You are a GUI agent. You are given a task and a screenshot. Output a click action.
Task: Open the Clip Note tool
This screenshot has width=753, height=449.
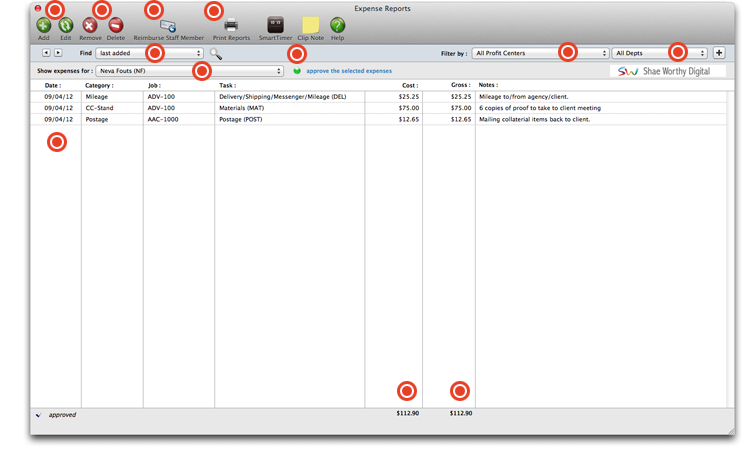(x=311, y=25)
